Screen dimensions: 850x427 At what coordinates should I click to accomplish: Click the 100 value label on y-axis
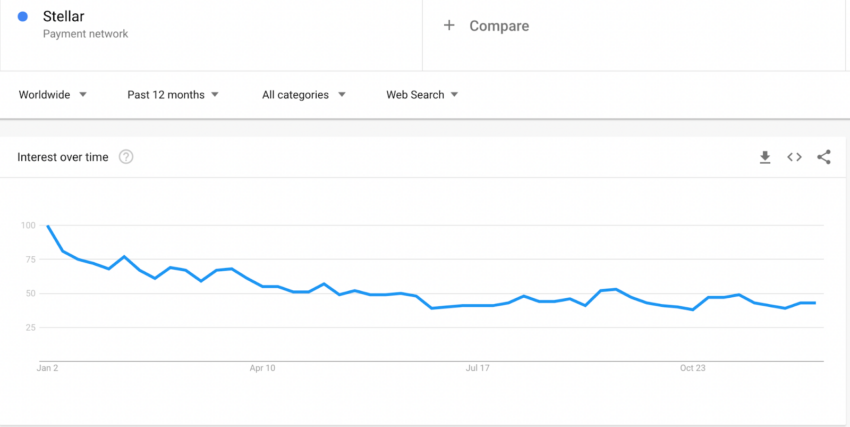(x=28, y=225)
